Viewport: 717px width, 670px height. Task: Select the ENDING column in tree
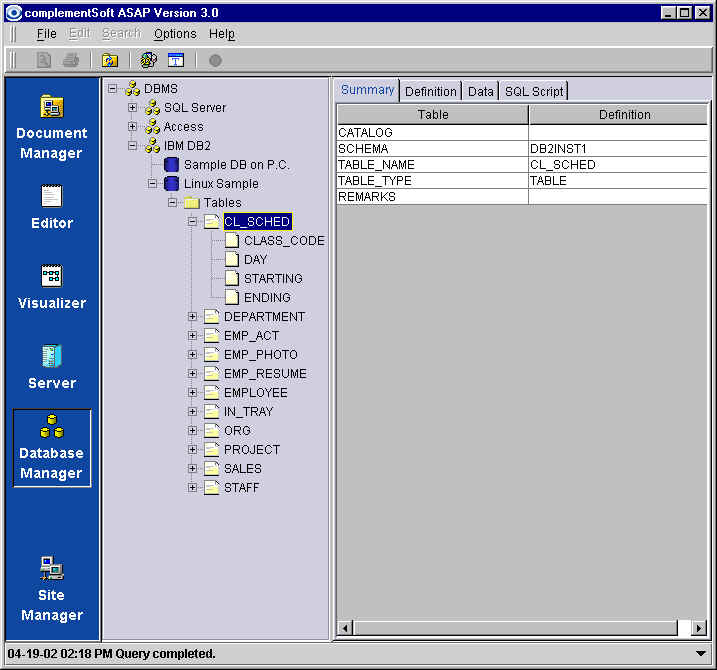(x=267, y=298)
